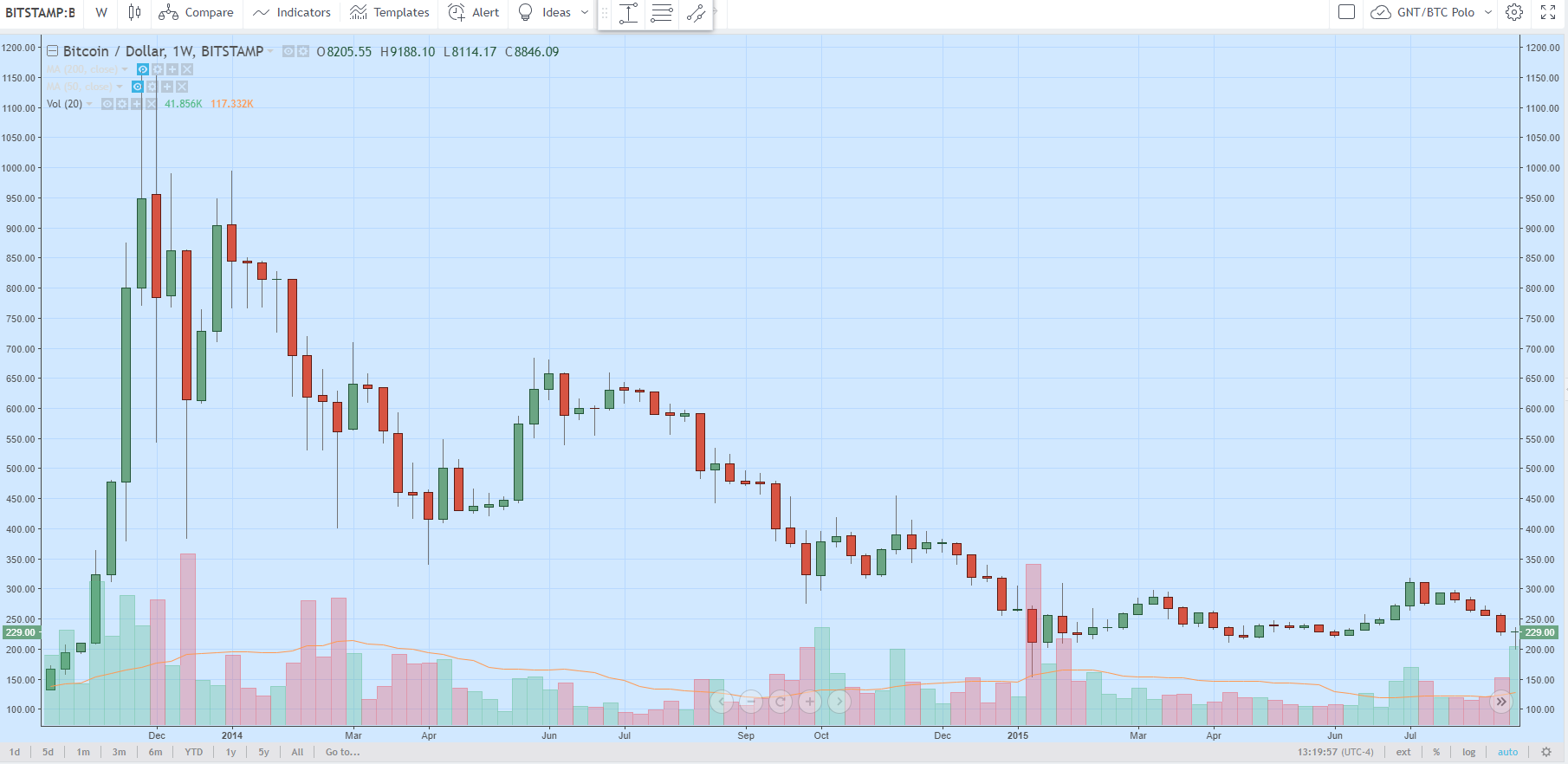Viewport: 1568px width, 764px height.
Task: Set date range to 1y
Action: [231, 752]
